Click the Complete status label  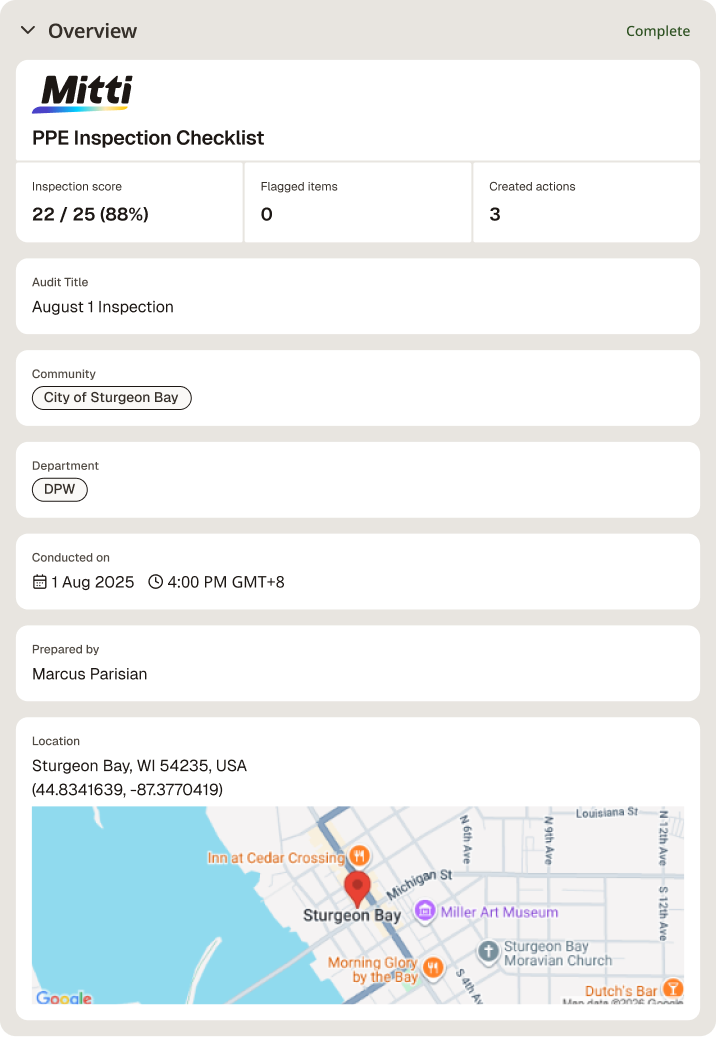[658, 31]
